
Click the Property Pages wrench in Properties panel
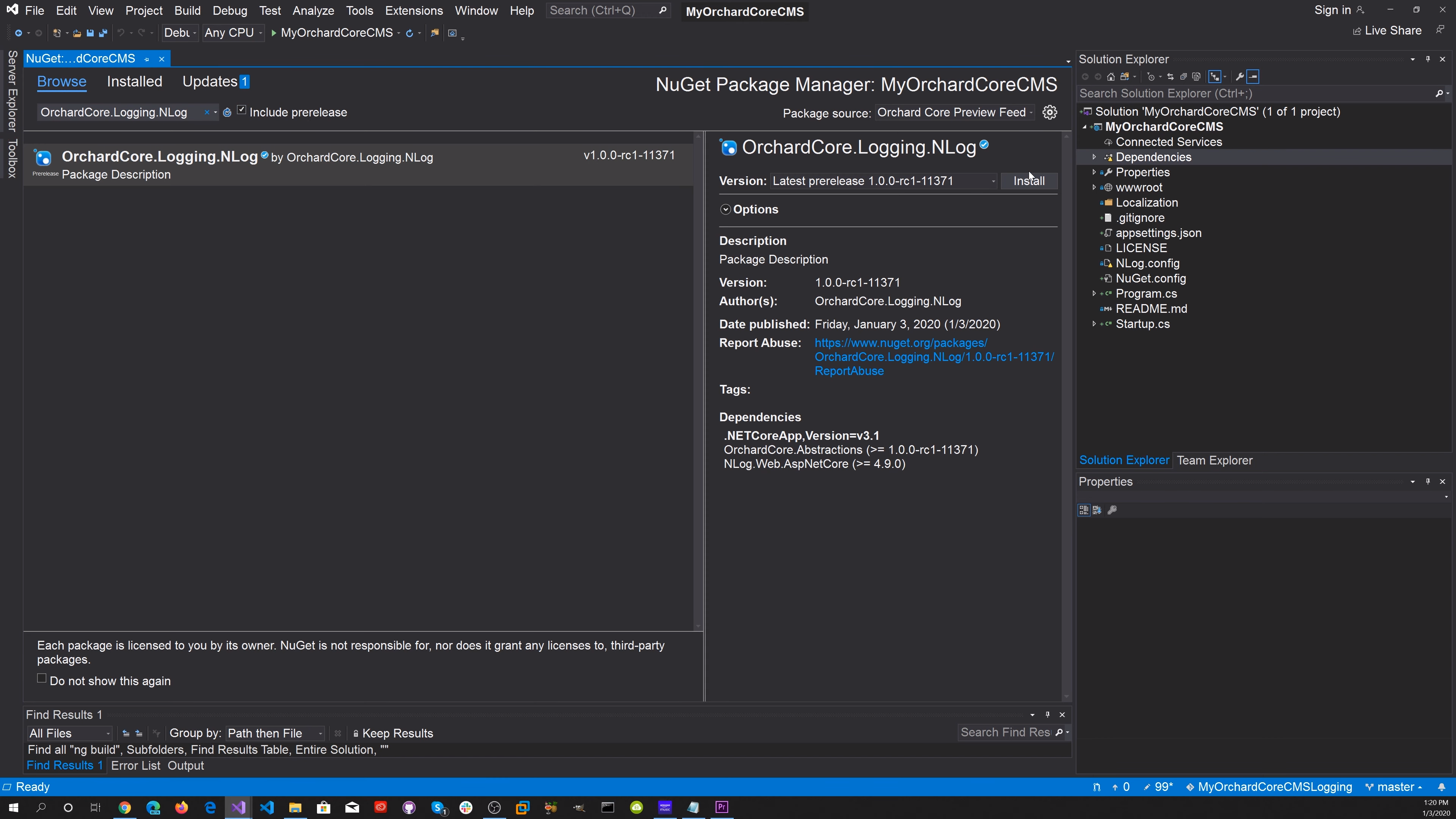tap(1112, 510)
